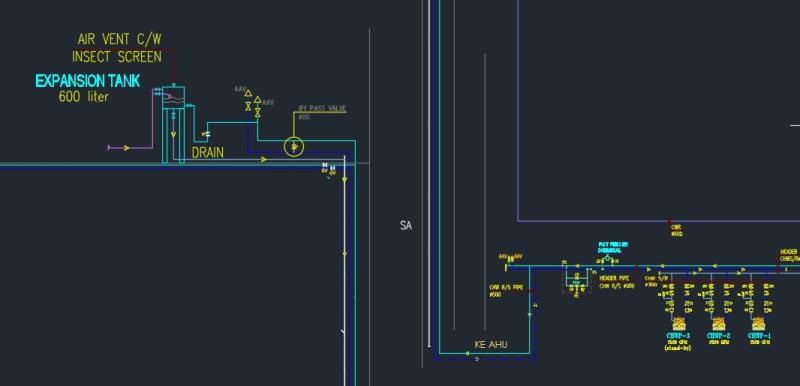800x386 pixels.
Task: Select the CHWP-2 pump label
Action: click(x=718, y=336)
